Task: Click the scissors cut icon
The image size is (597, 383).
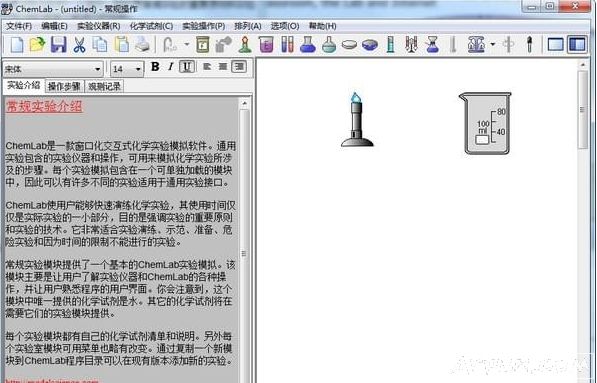Action: (79, 45)
